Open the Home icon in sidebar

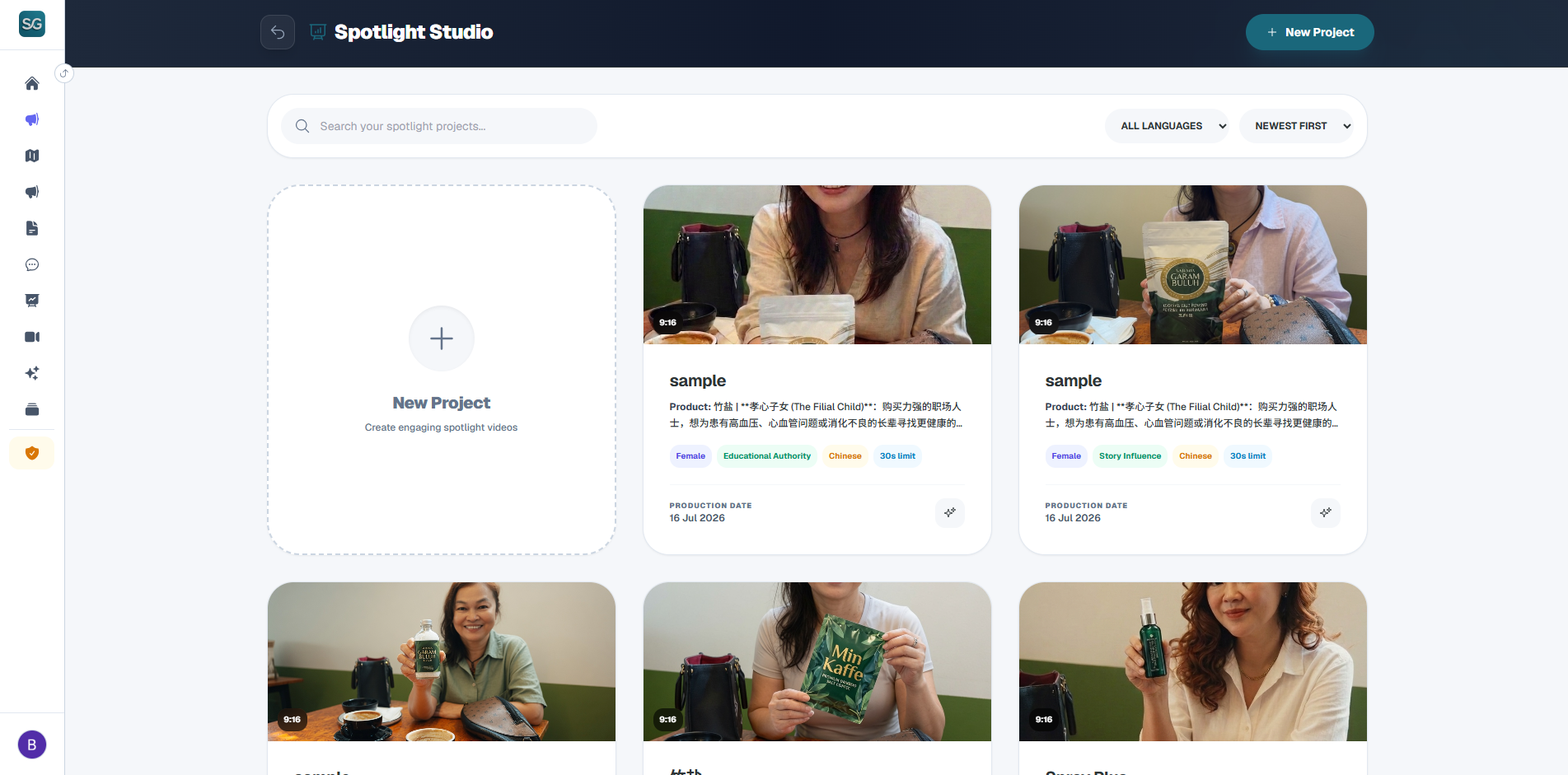(x=32, y=83)
